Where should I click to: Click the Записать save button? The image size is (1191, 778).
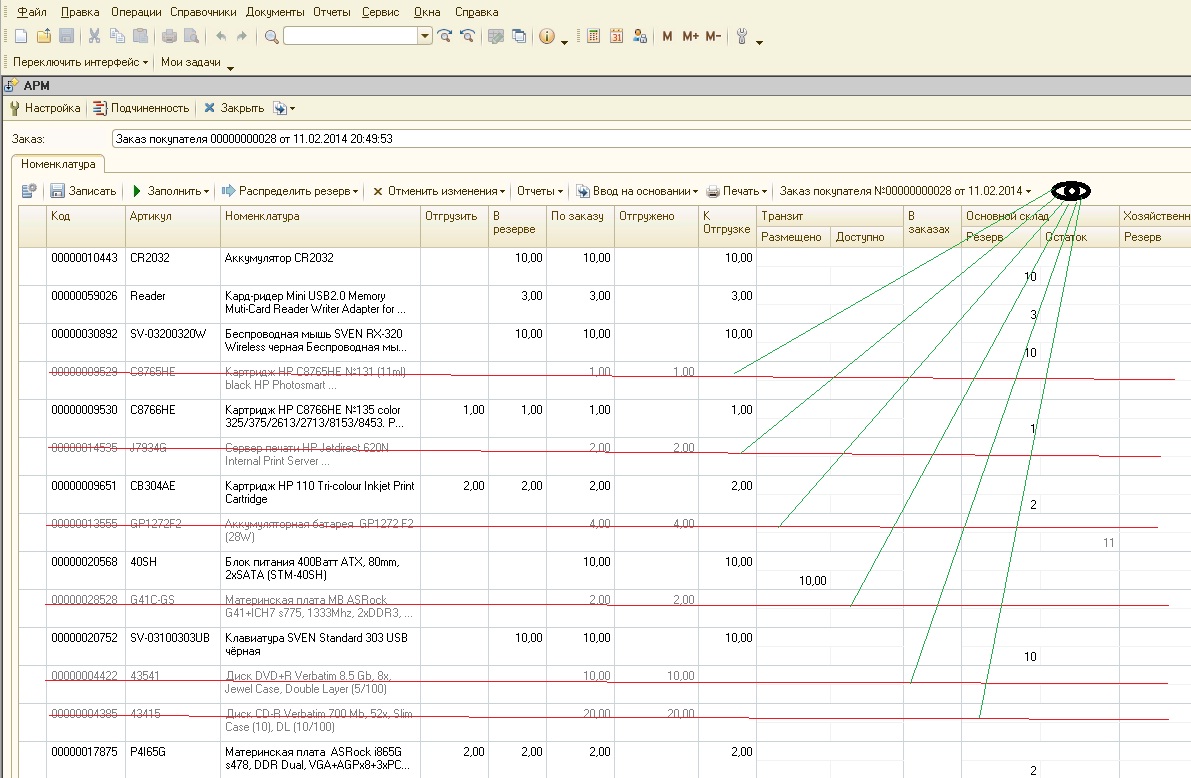click(x=84, y=191)
